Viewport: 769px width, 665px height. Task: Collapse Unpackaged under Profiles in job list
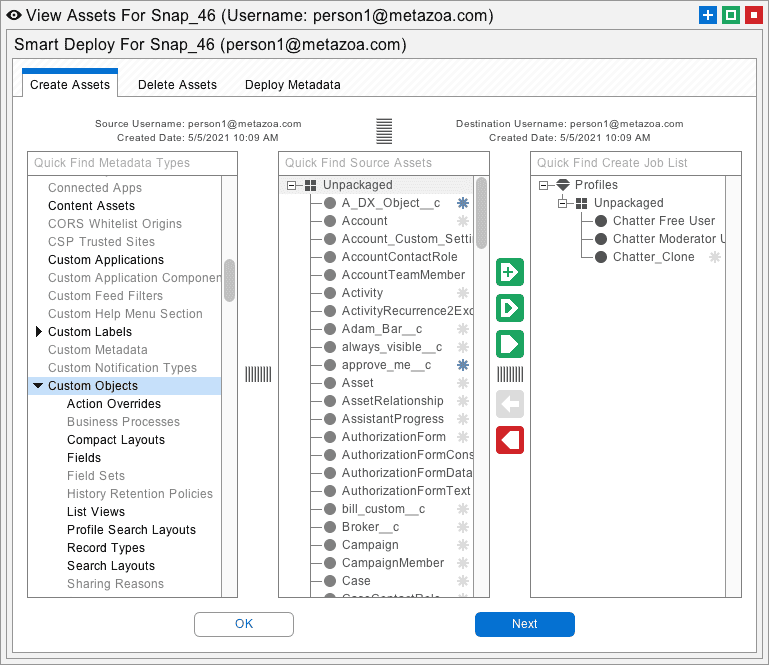point(563,203)
